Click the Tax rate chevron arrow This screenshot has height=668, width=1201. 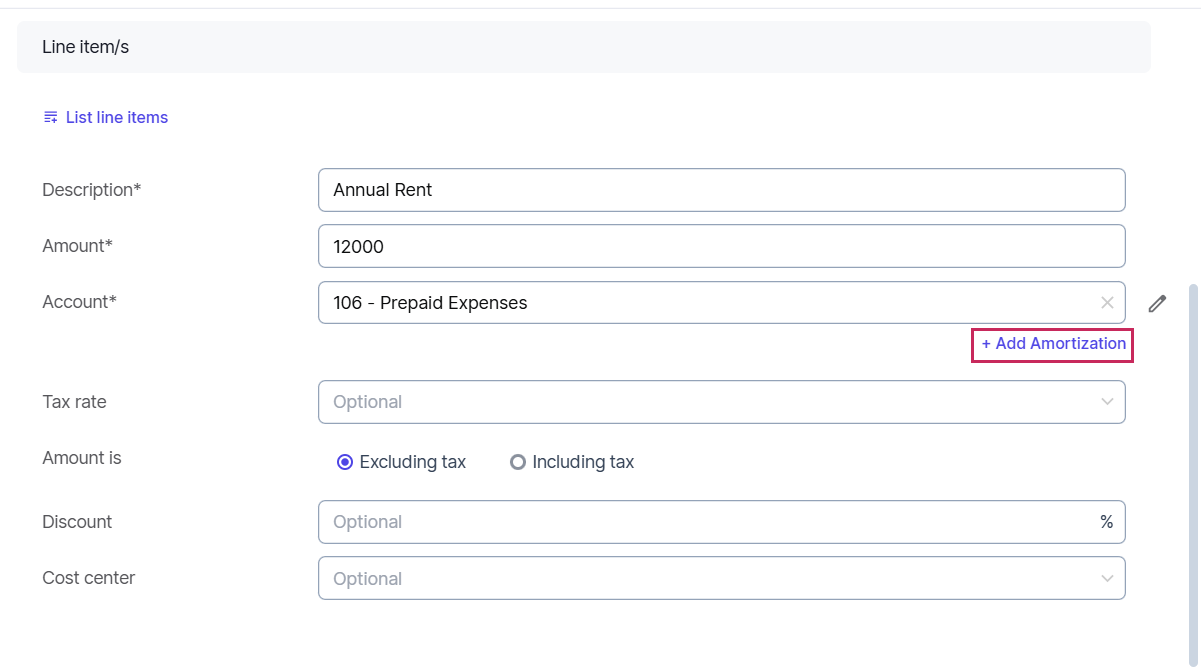[x=1107, y=402]
